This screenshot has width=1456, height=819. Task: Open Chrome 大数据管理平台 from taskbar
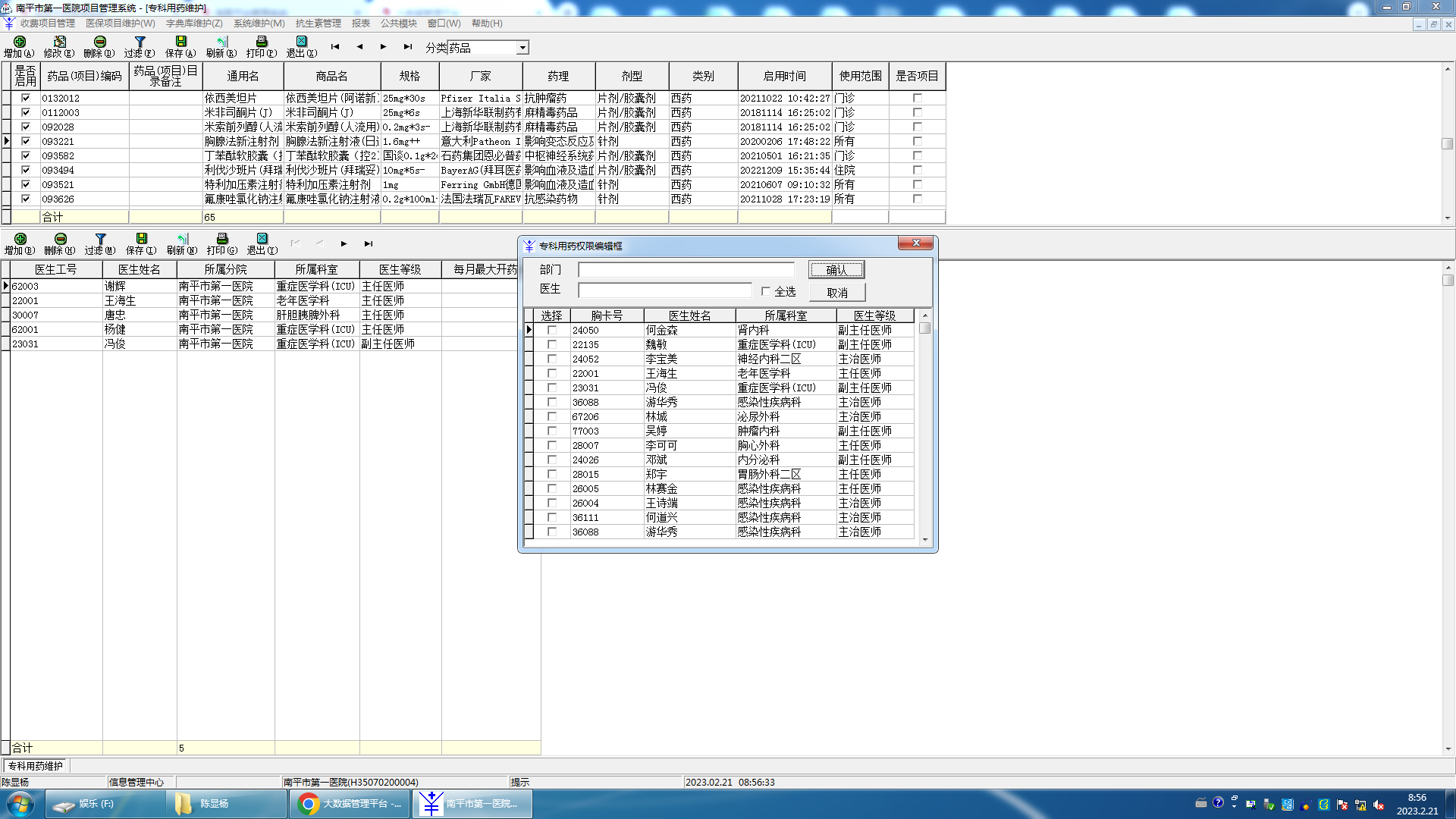click(350, 804)
